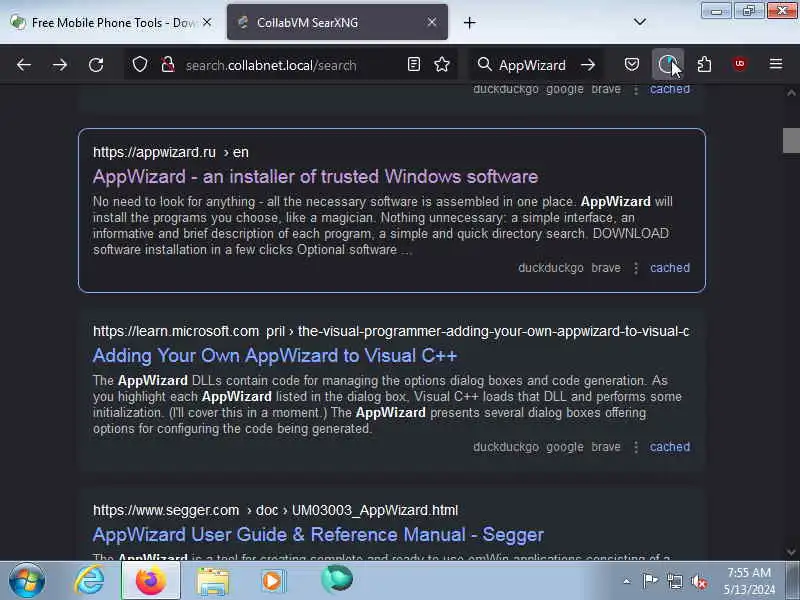Image resolution: width=800 pixels, height=600 pixels.
Task: Open cached link for appwizard.ru result
Action: point(669,268)
